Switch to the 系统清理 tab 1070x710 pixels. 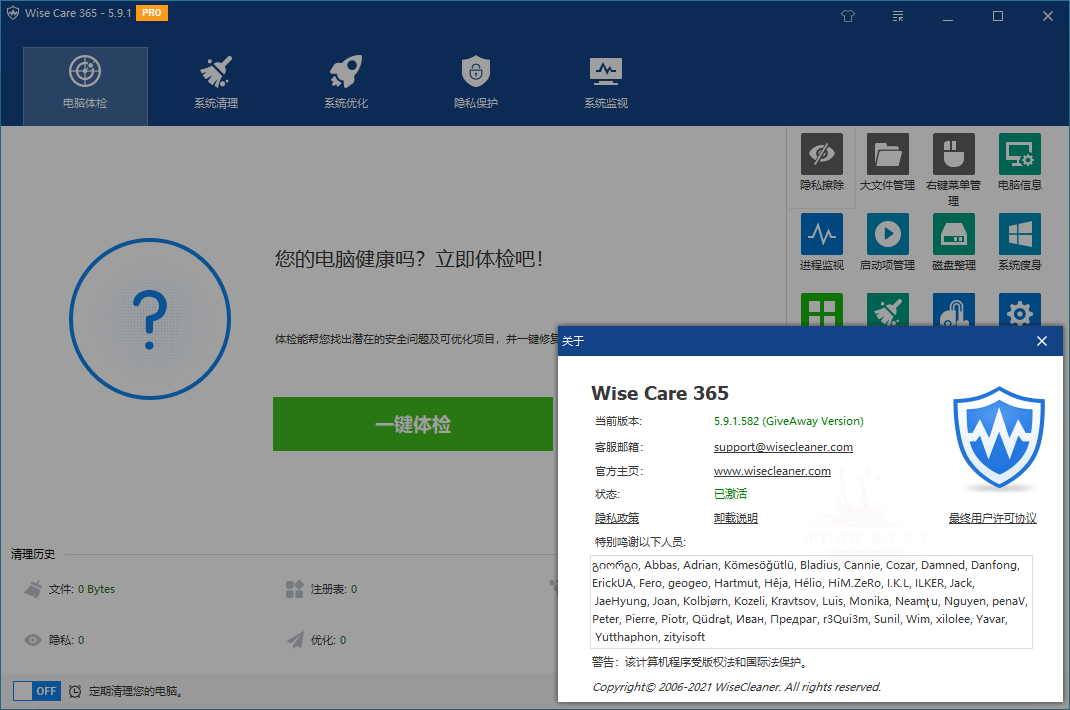216,84
